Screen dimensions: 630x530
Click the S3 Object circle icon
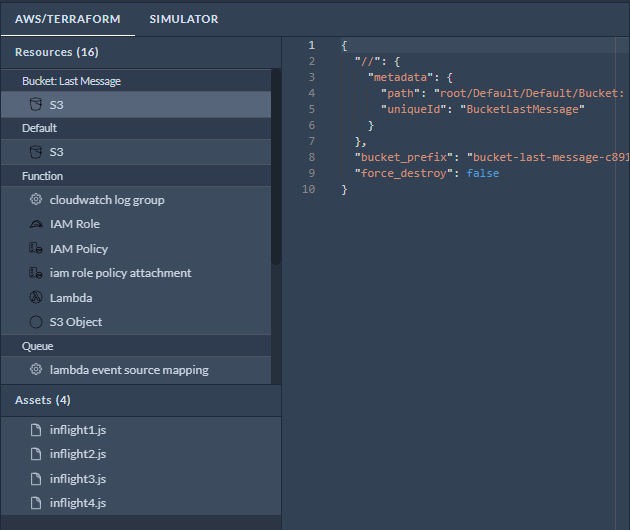click(36, 322)
